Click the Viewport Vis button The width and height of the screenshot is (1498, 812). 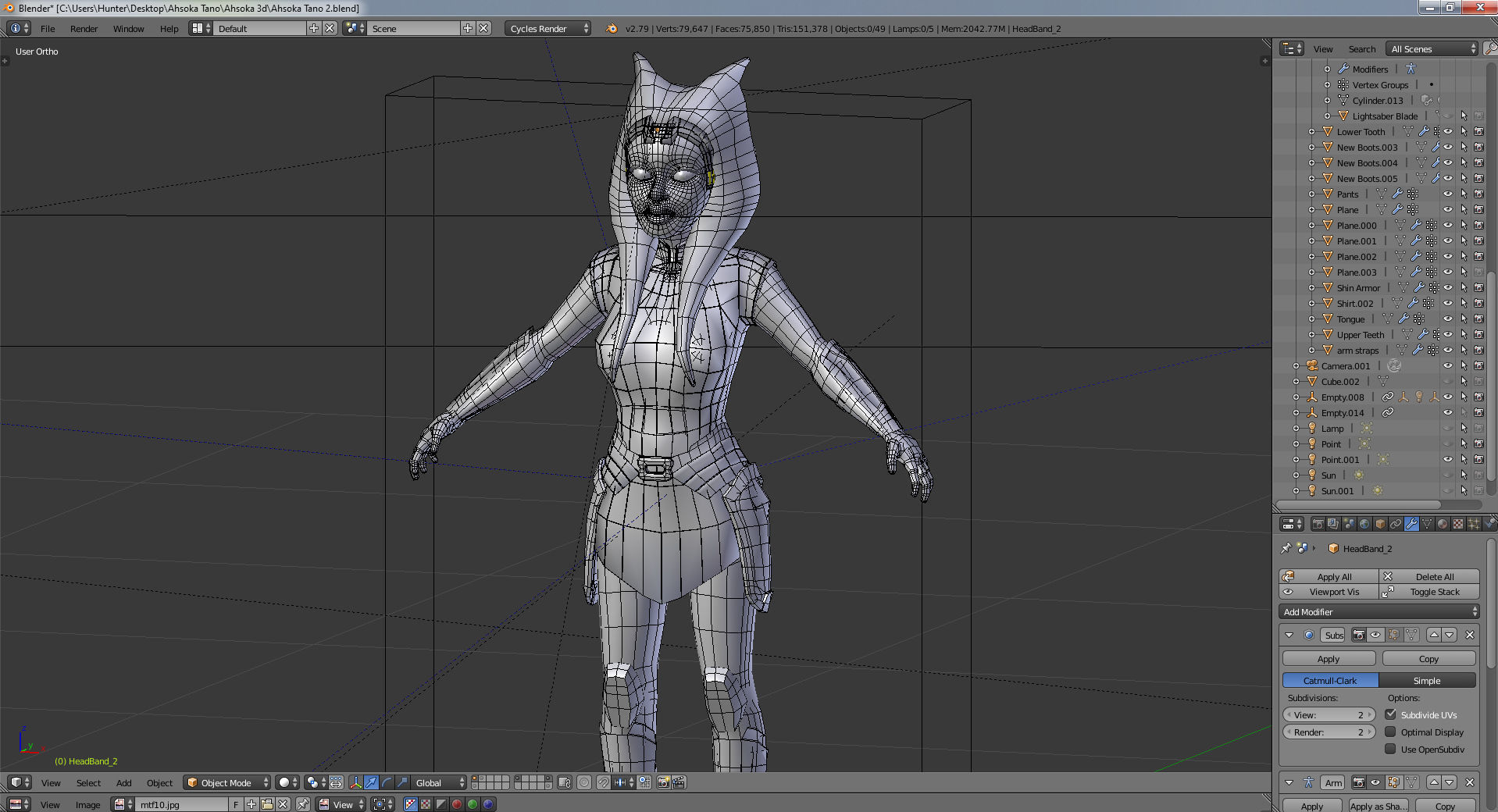1329,591
